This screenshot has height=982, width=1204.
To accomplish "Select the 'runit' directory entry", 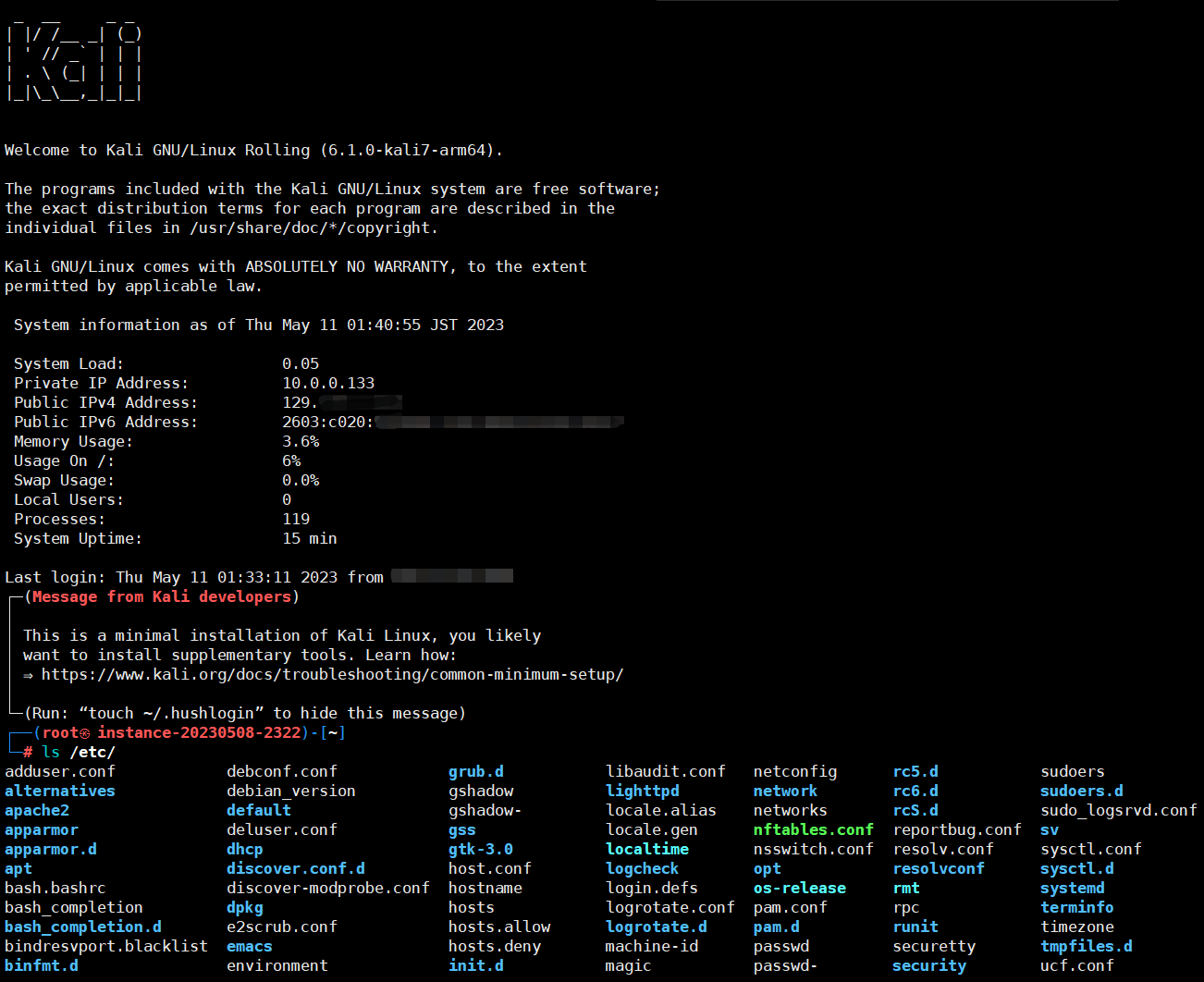I will (x=915, y=927).
